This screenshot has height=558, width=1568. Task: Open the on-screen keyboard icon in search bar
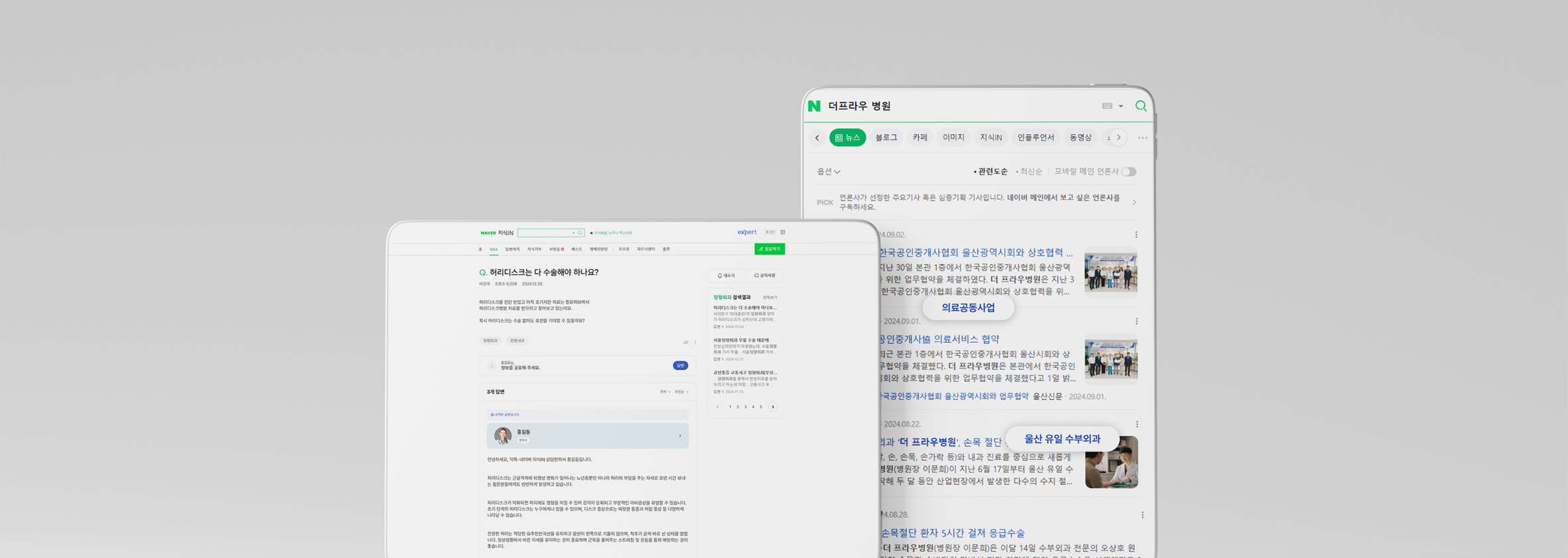[x=1107, y=106]
